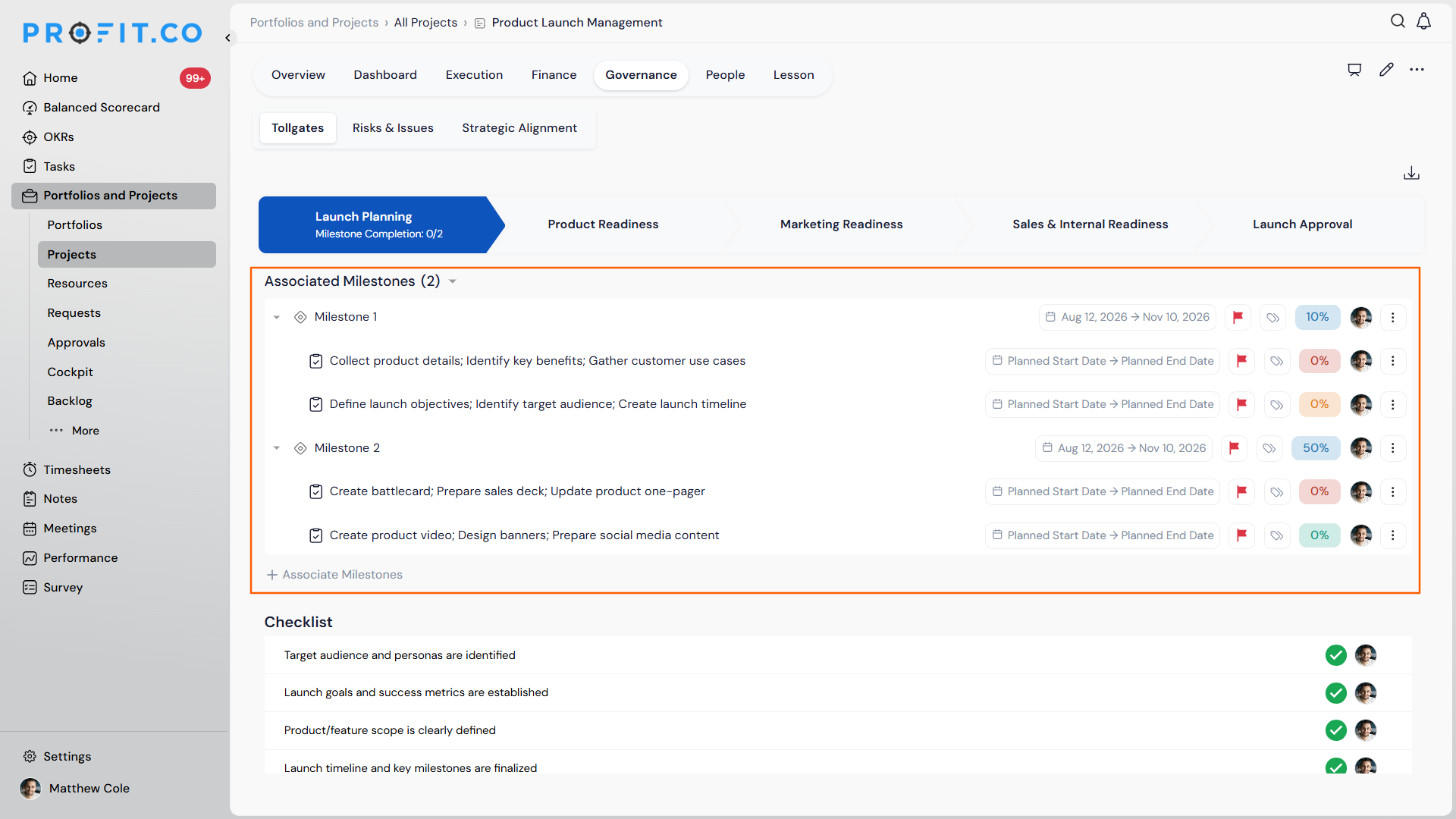Set planned dates for Create battlecard task
Image resolution: width=1456 pixels, height=819 pixels.
click(x=1103, y=491)
